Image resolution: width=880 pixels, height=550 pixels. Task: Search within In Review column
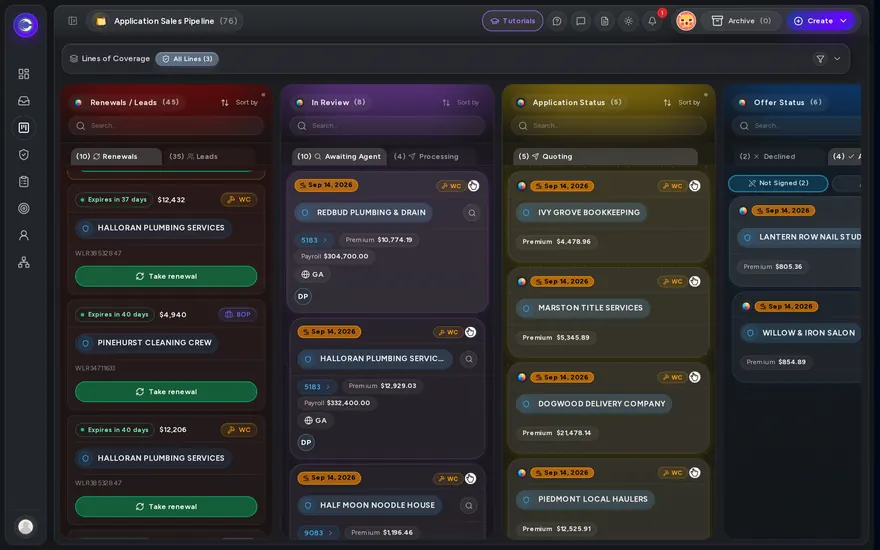point(387,126)
